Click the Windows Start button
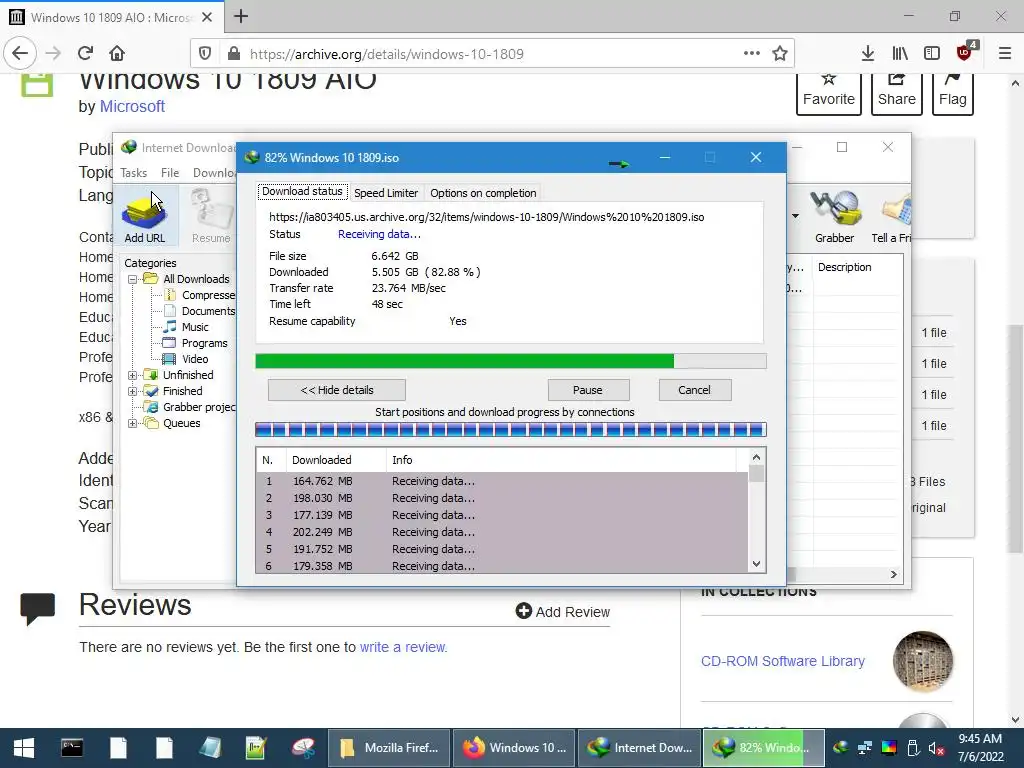Image resolution: width=1024 pixels, height=768 pixels. (x=24, y=748)
